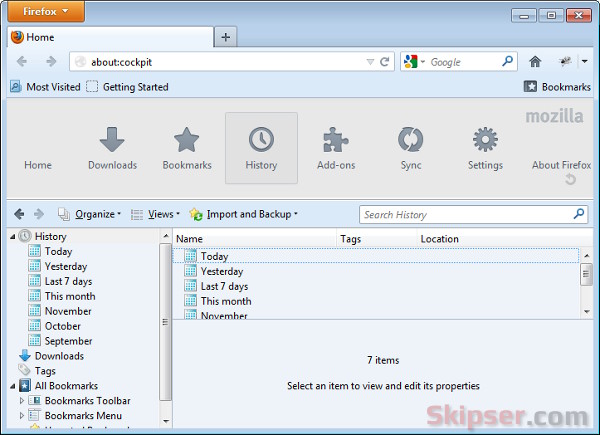600x435 pixels.
Task: Click the magnifier in Search History box
Action: [x=579, y=214]
